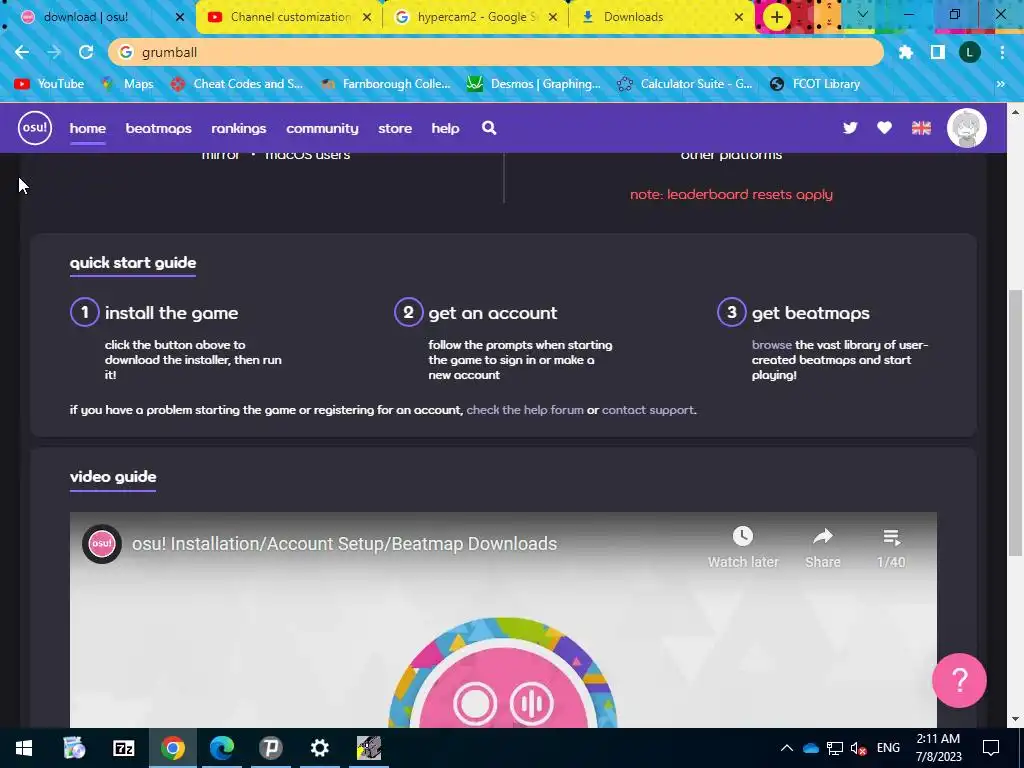Click the muted volume tray icon
This screenshot has height=768, width=1024.
coord(858,748)
